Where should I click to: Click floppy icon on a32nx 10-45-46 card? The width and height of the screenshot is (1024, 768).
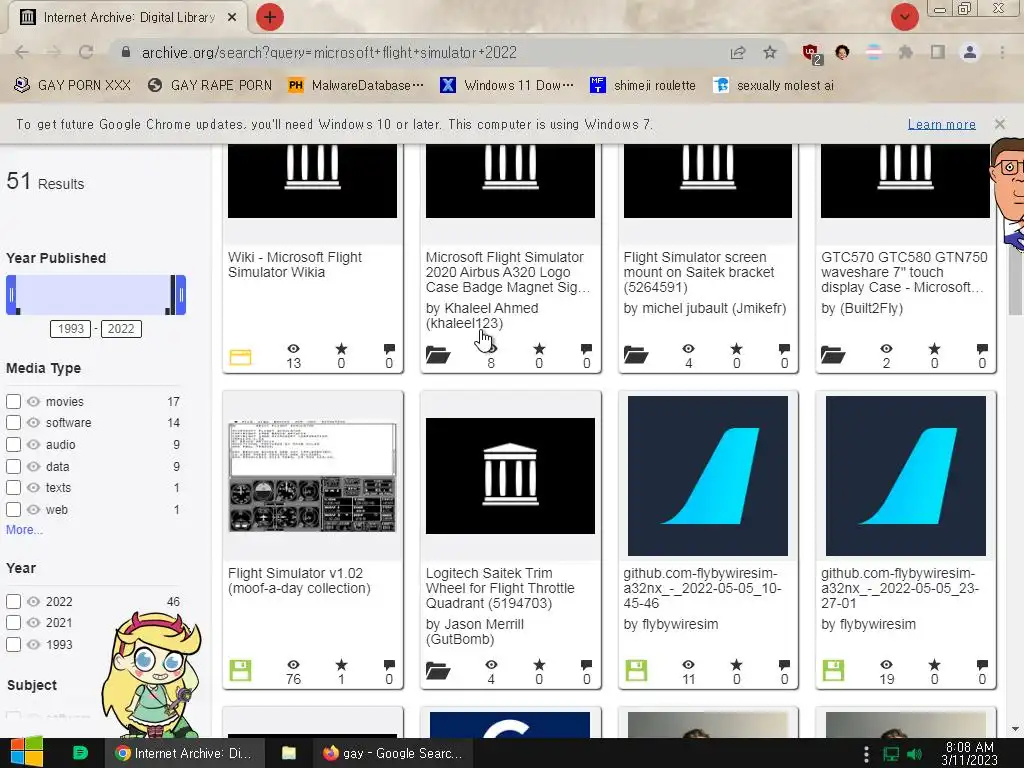click(636, 671)
